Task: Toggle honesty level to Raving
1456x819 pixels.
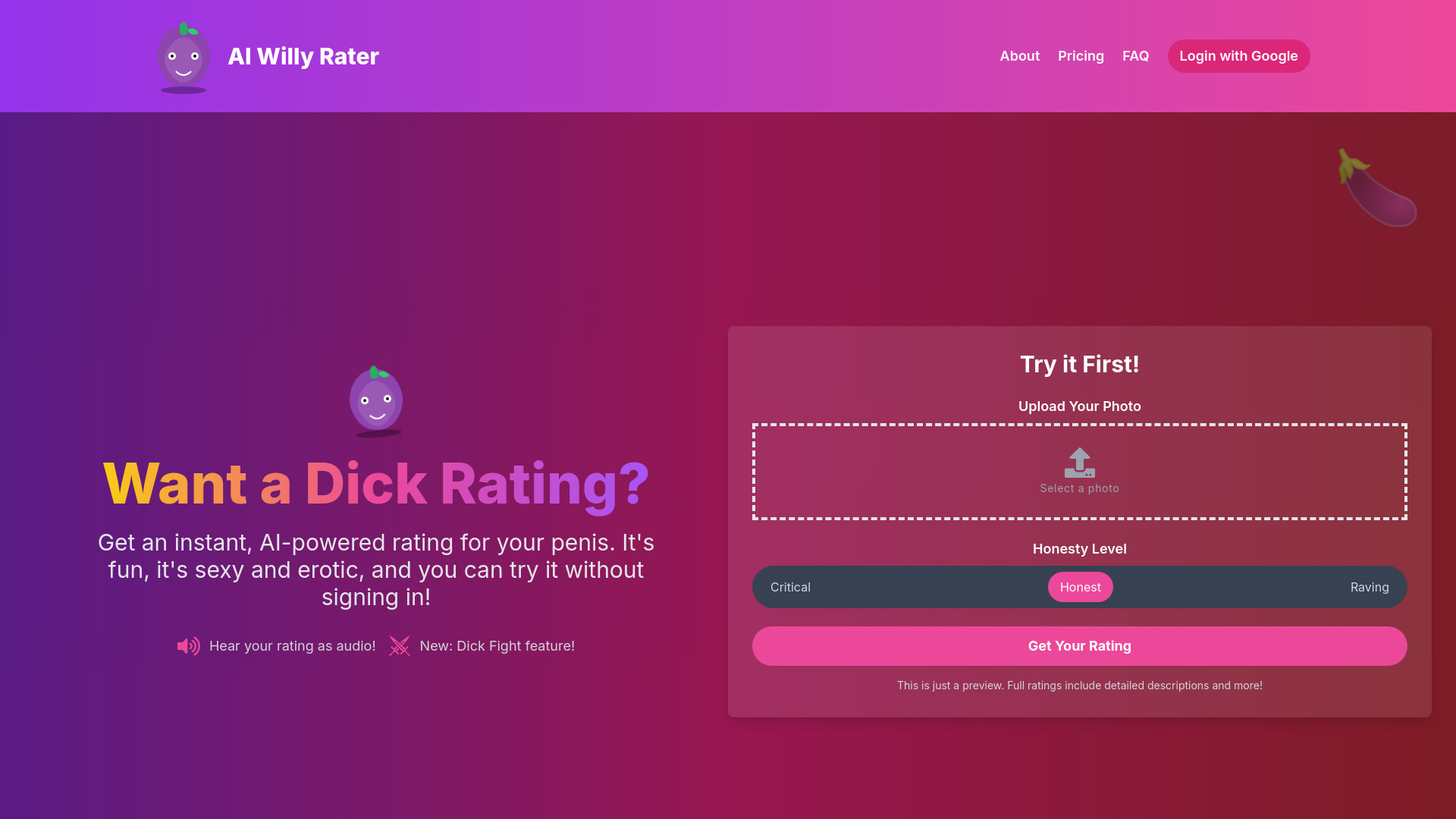Action: pos(1369,587)
